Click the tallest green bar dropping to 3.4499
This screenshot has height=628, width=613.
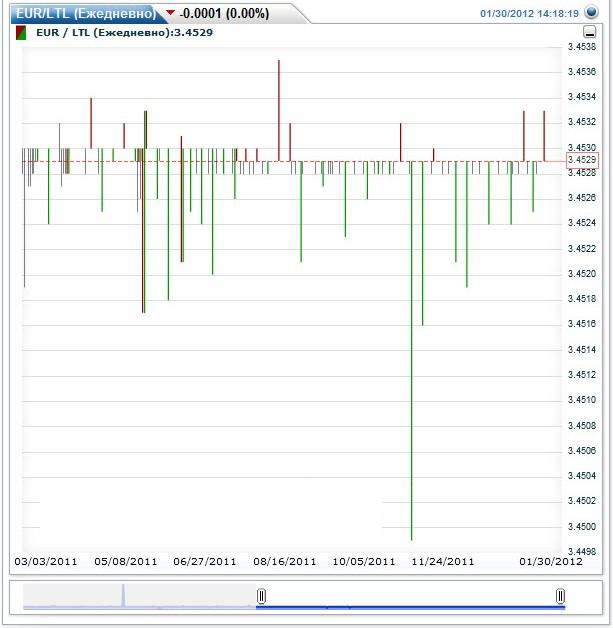pyautogui.click(x=411, y=351)
